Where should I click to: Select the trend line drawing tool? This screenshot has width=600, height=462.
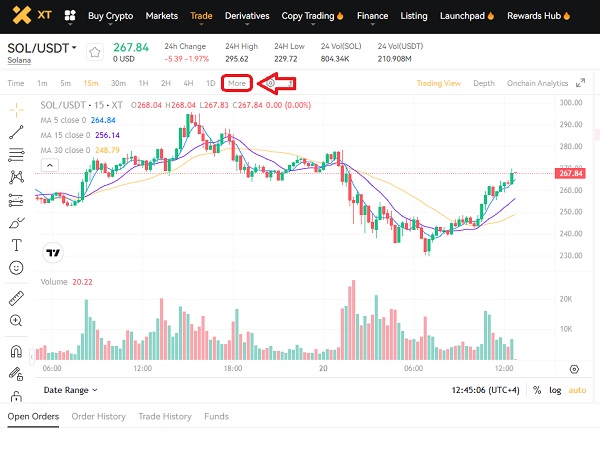point(16,132)
